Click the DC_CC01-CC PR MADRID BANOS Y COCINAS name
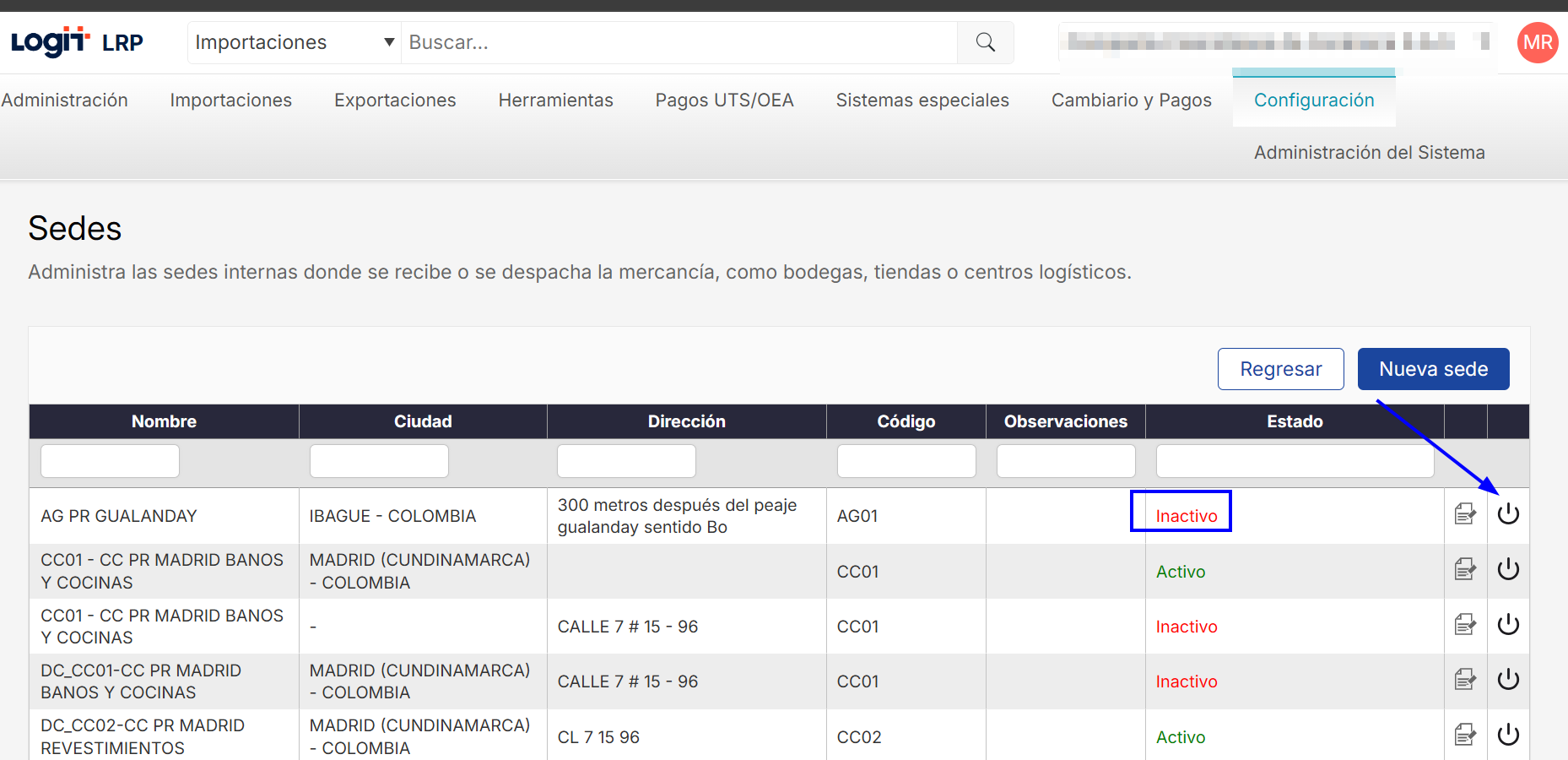Screen dimensions: 1568x760 click(x=141, y=681)
